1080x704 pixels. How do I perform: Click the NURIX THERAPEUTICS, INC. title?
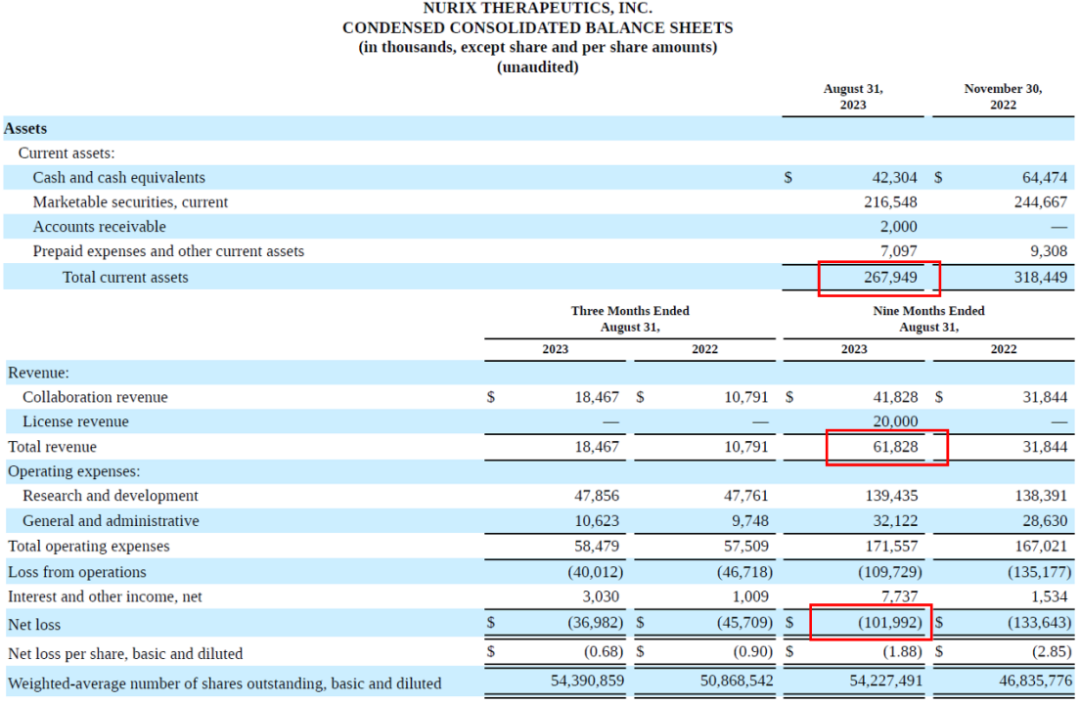[x=537, y=8]
